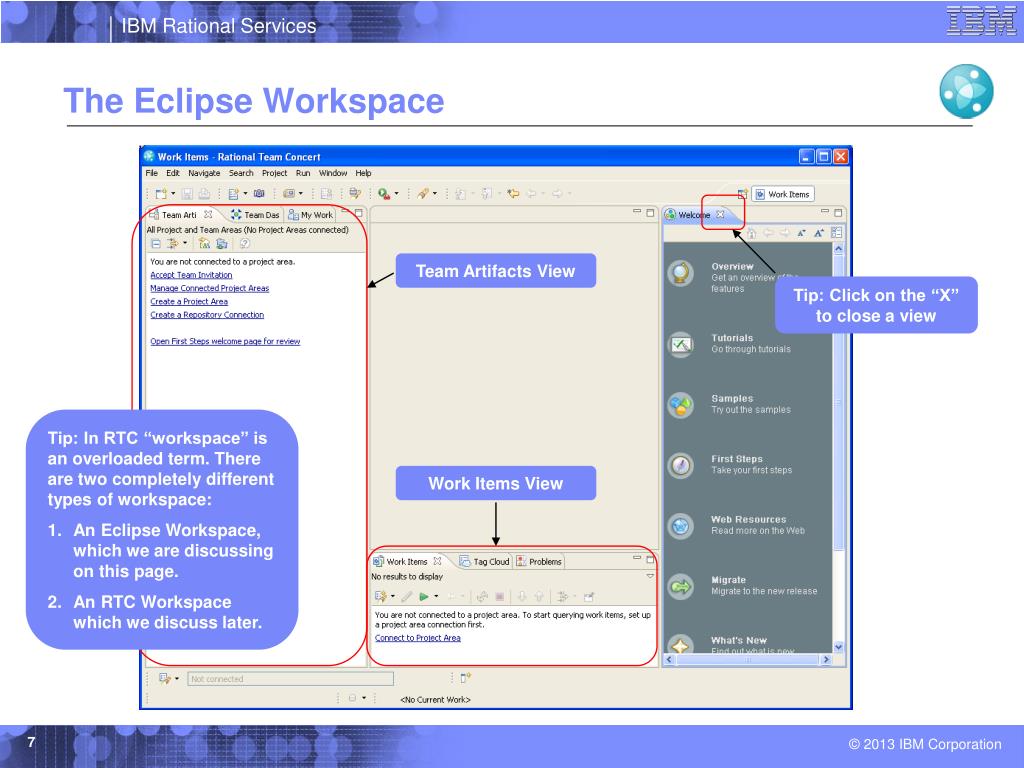Open dropdown next to filter icon in Team Artifacts
This screenshot has width=1024, height=768.
pos(185,244)
